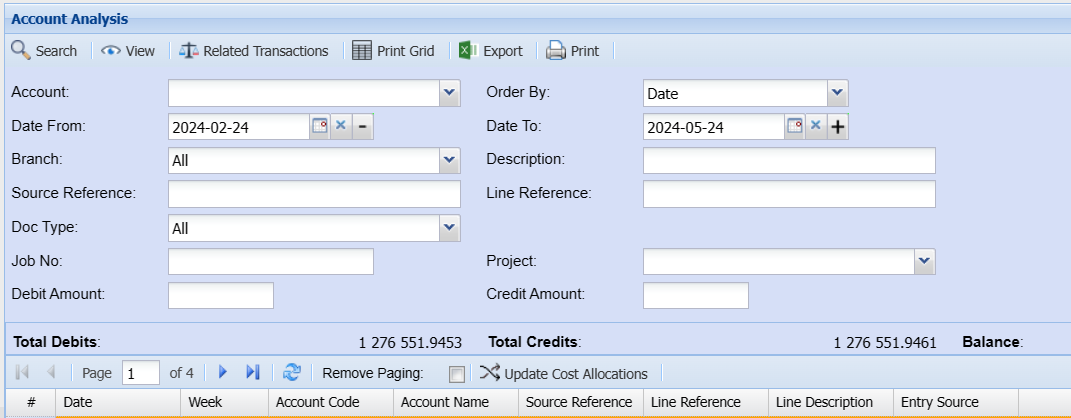The image size is (1071, 418).
Task: Expand the Doc Type dropdown
Action: (449, 228)
